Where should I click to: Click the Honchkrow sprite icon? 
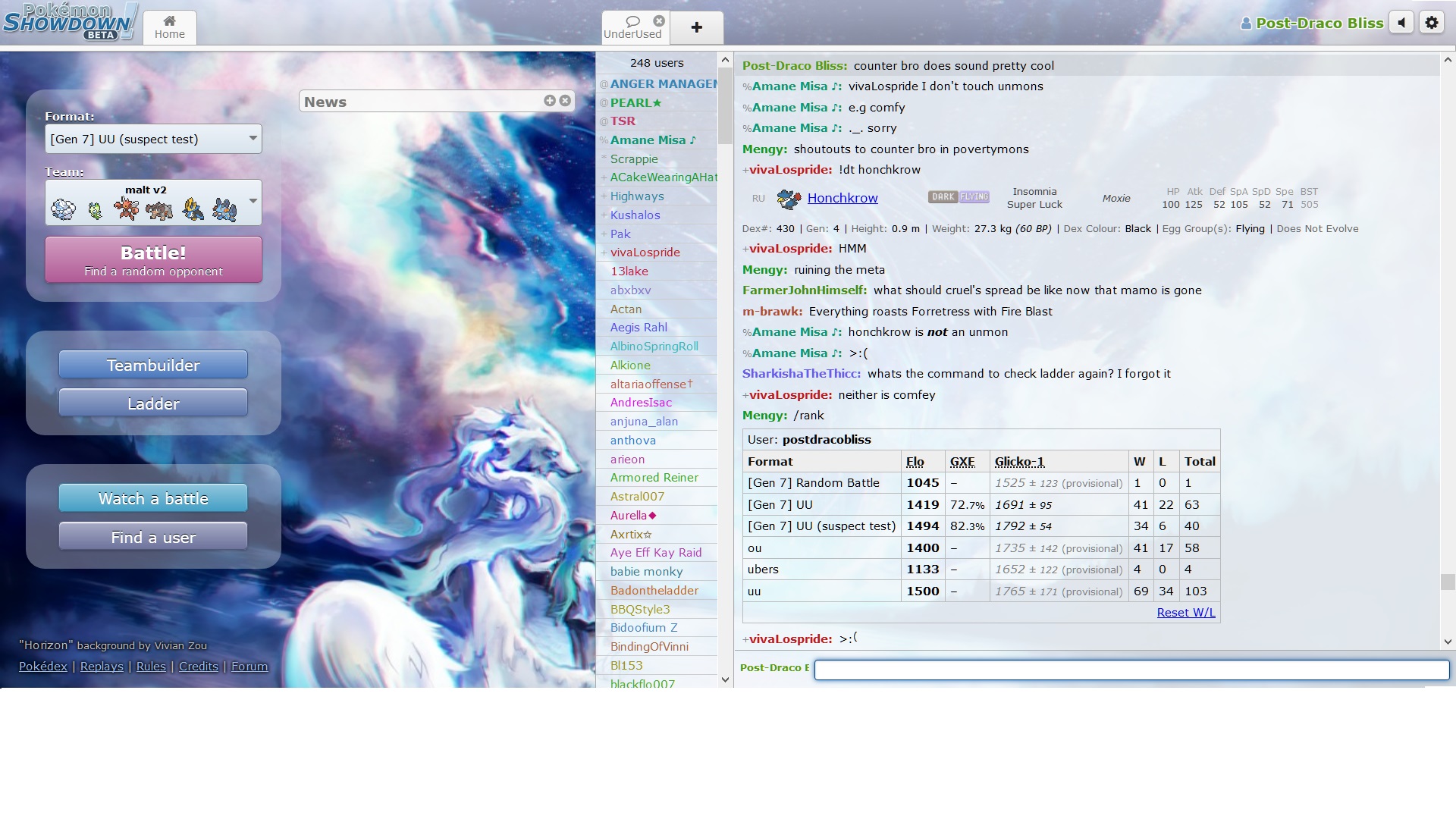(789, 199)
